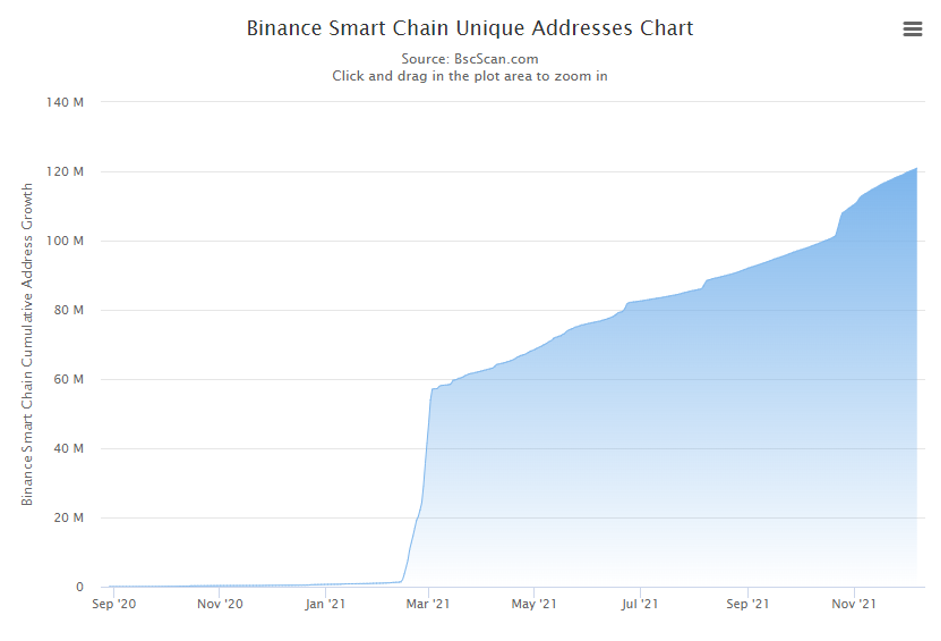This screenshot has height=641, width=941.
Task: Click the Jan '21 x-axis label
Action: pos(325,604)
